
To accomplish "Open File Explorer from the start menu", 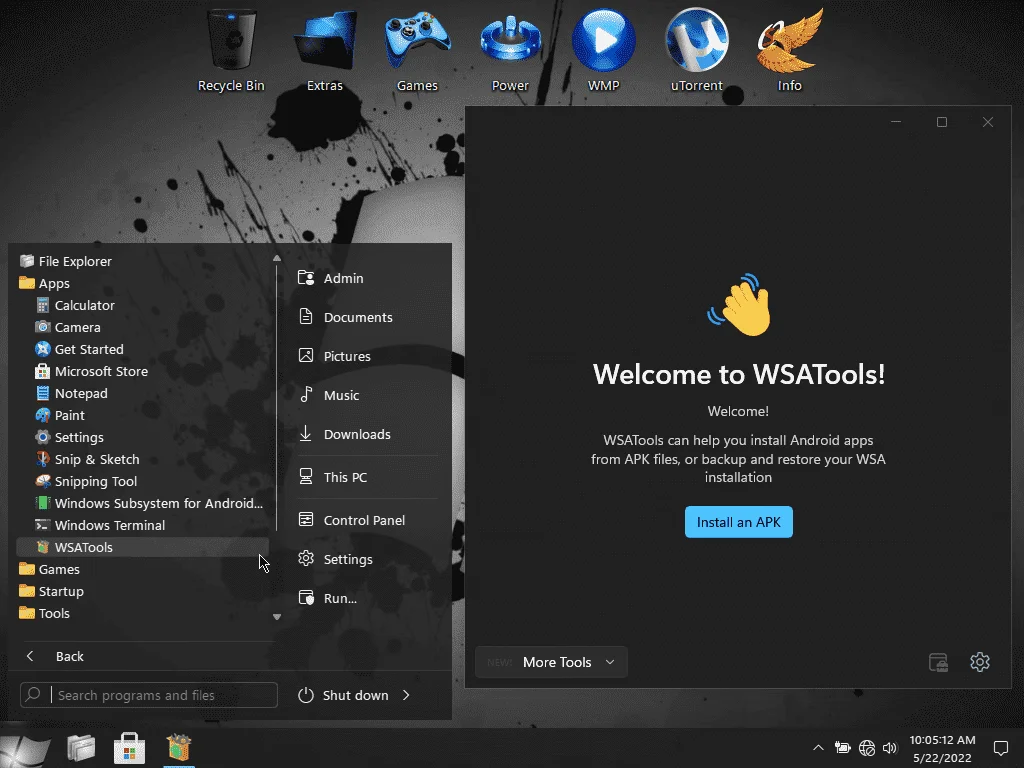I will tap(142, 261).
